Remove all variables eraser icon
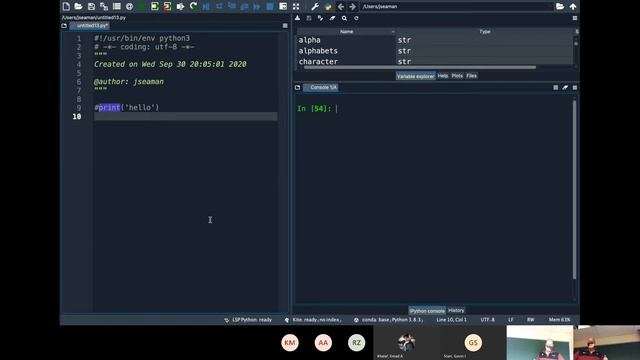Screen dimensions: 640x360 pos(332,18)
